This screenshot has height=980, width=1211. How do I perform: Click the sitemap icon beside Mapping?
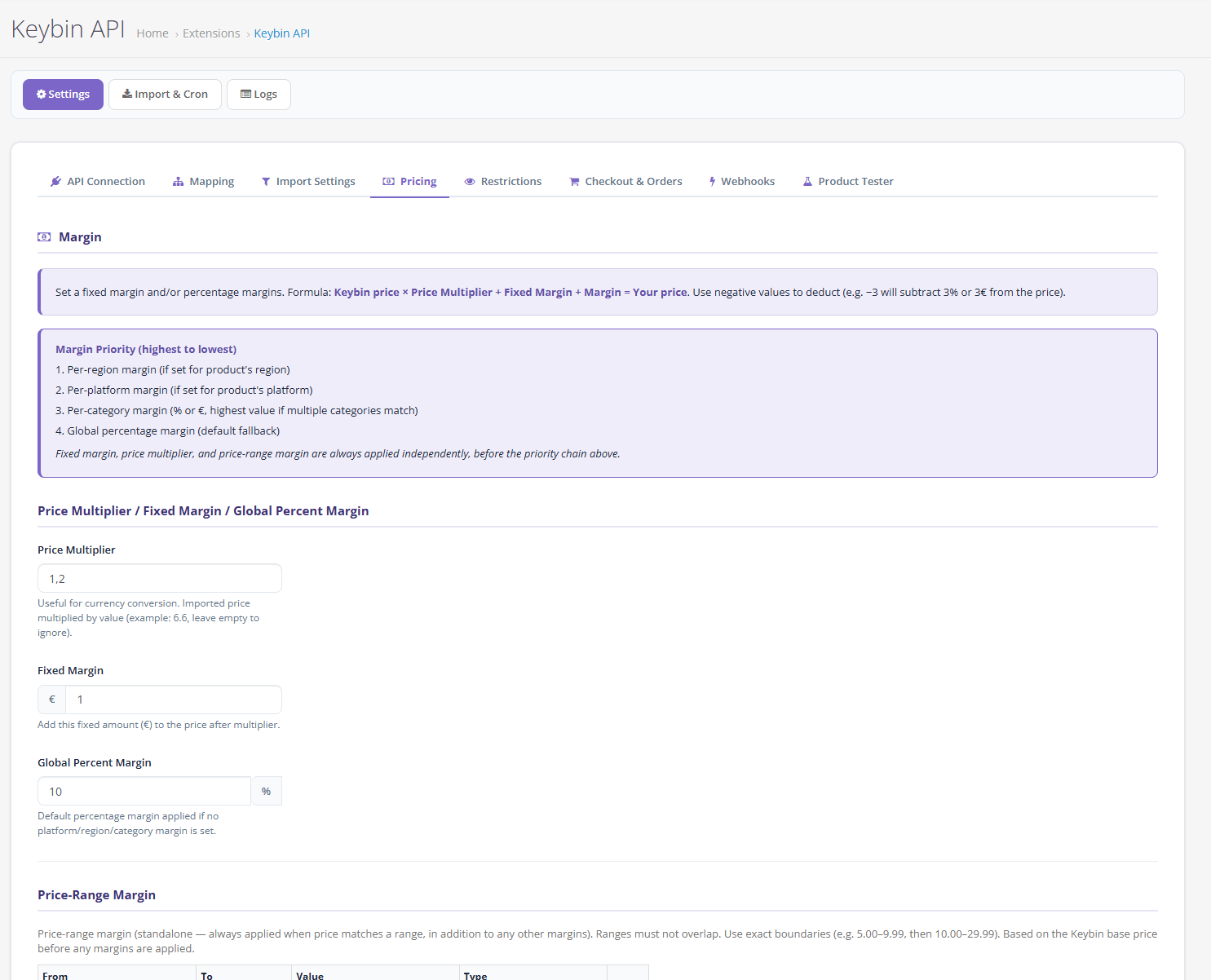click(178, 182)
